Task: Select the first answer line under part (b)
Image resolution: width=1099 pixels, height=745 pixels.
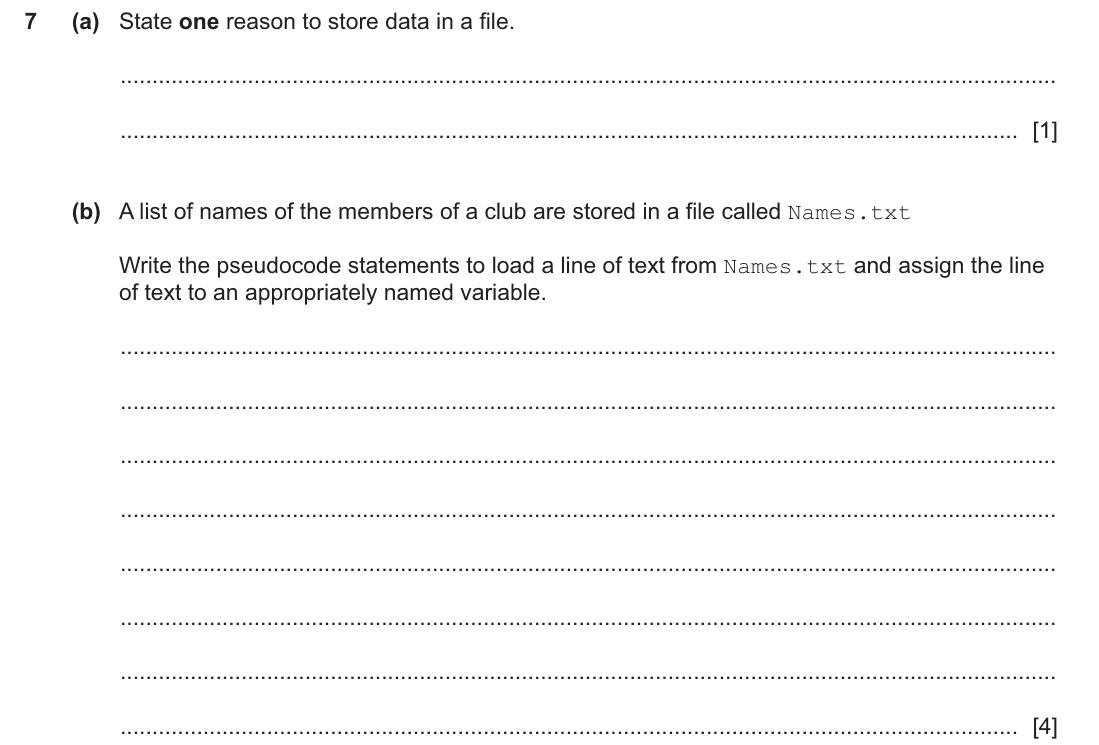Action: pos(587,352)
